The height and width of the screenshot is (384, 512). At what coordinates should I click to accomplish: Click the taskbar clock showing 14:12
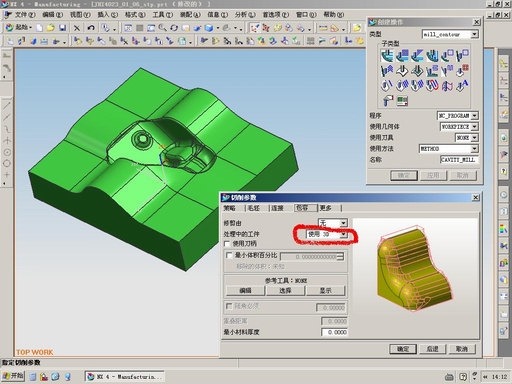pos(499,377)
